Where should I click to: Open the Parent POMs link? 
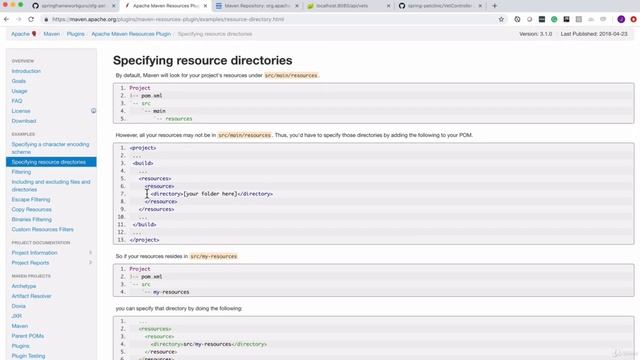click(27, 336)
